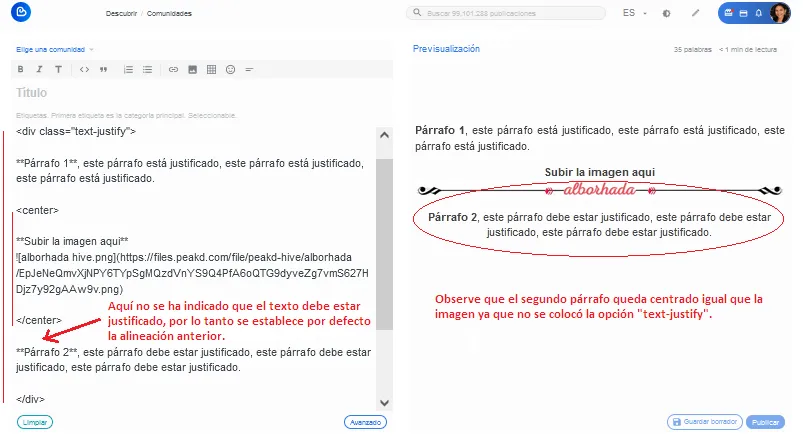Click the '**Párrafo 1**' text in the editor
Screen dimensions: 803x442
[x=47, y=163]
